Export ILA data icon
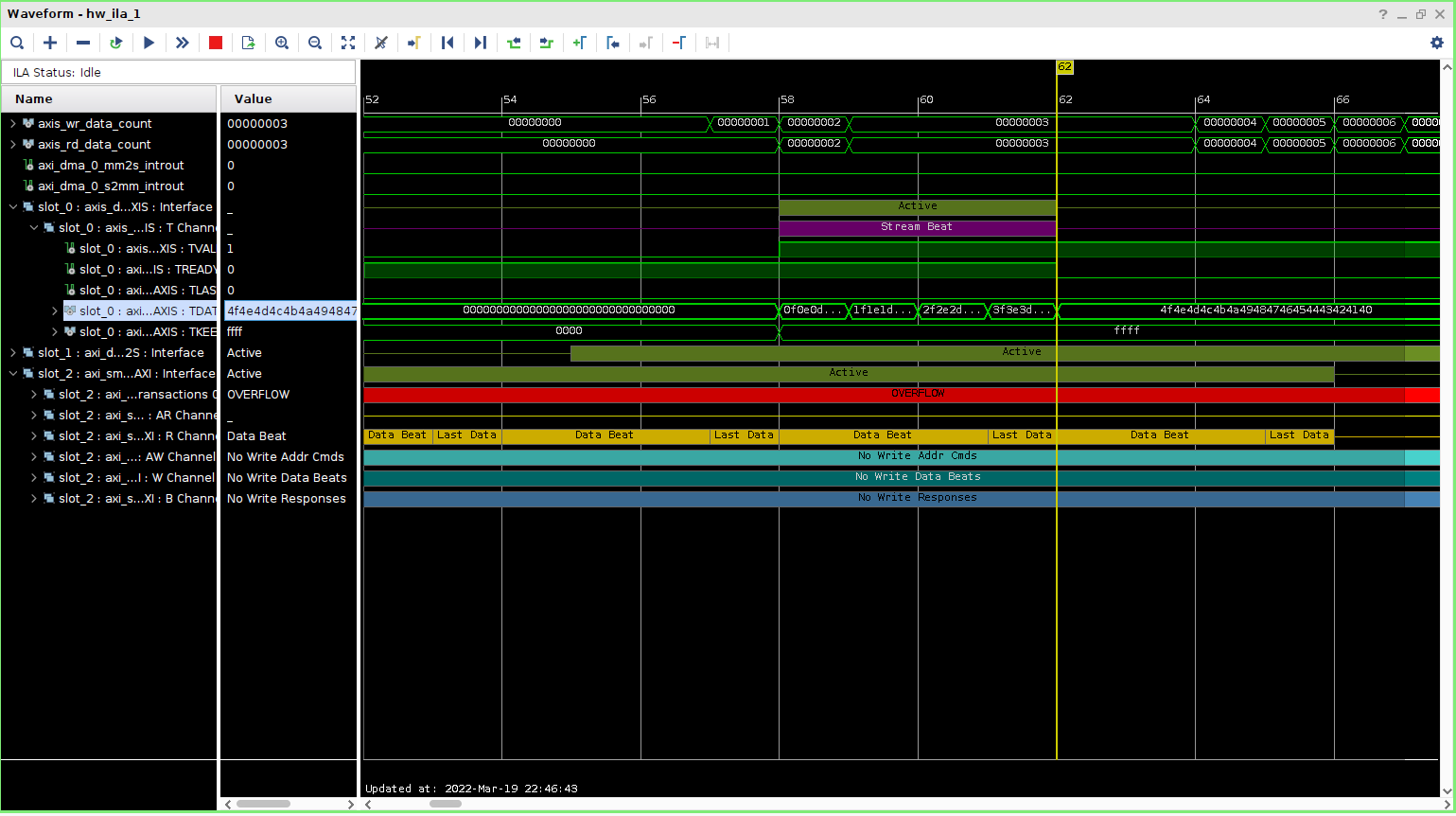The height and width of the screenshot is (816, 1456). 249,43
